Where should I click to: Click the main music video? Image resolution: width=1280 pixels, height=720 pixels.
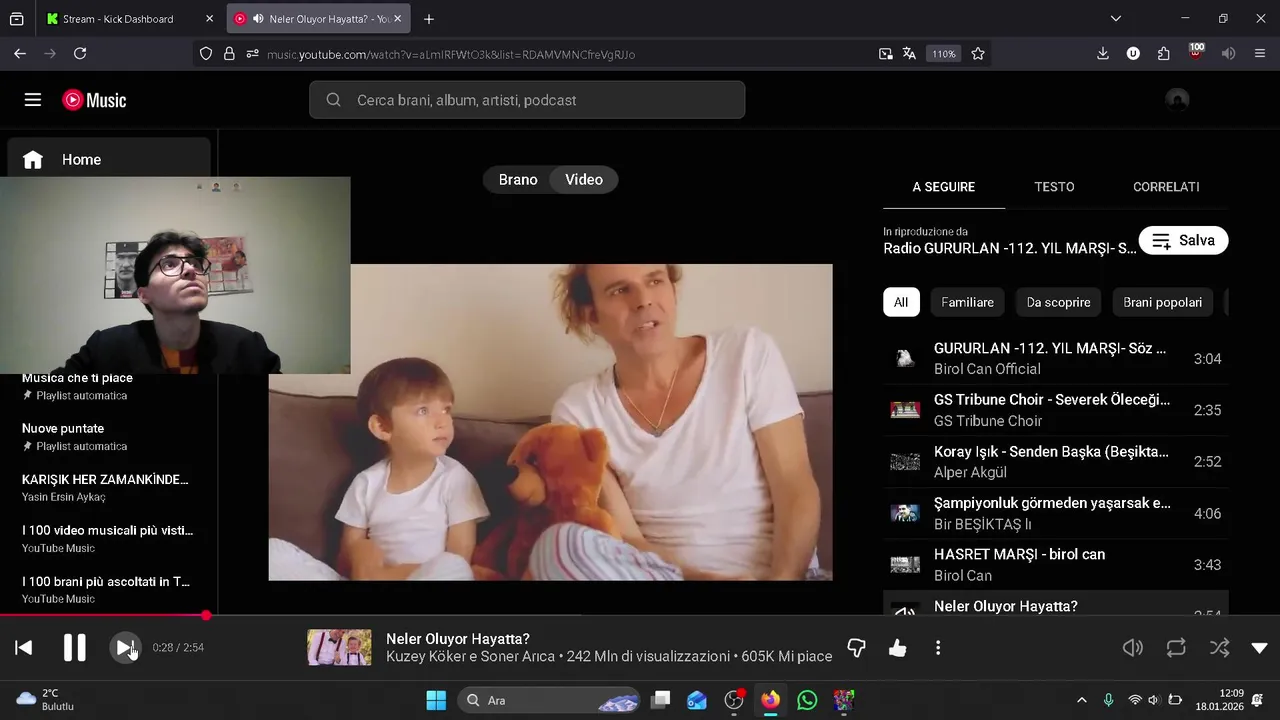click(550, 422)
